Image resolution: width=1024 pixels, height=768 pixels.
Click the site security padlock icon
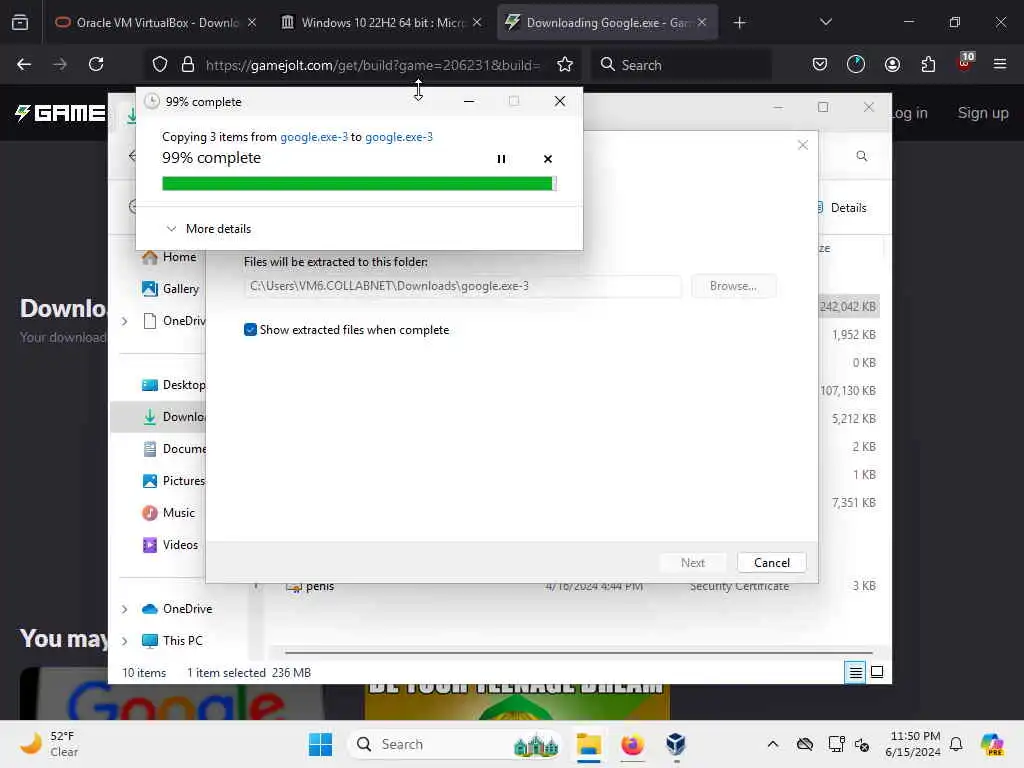(188, 64)
